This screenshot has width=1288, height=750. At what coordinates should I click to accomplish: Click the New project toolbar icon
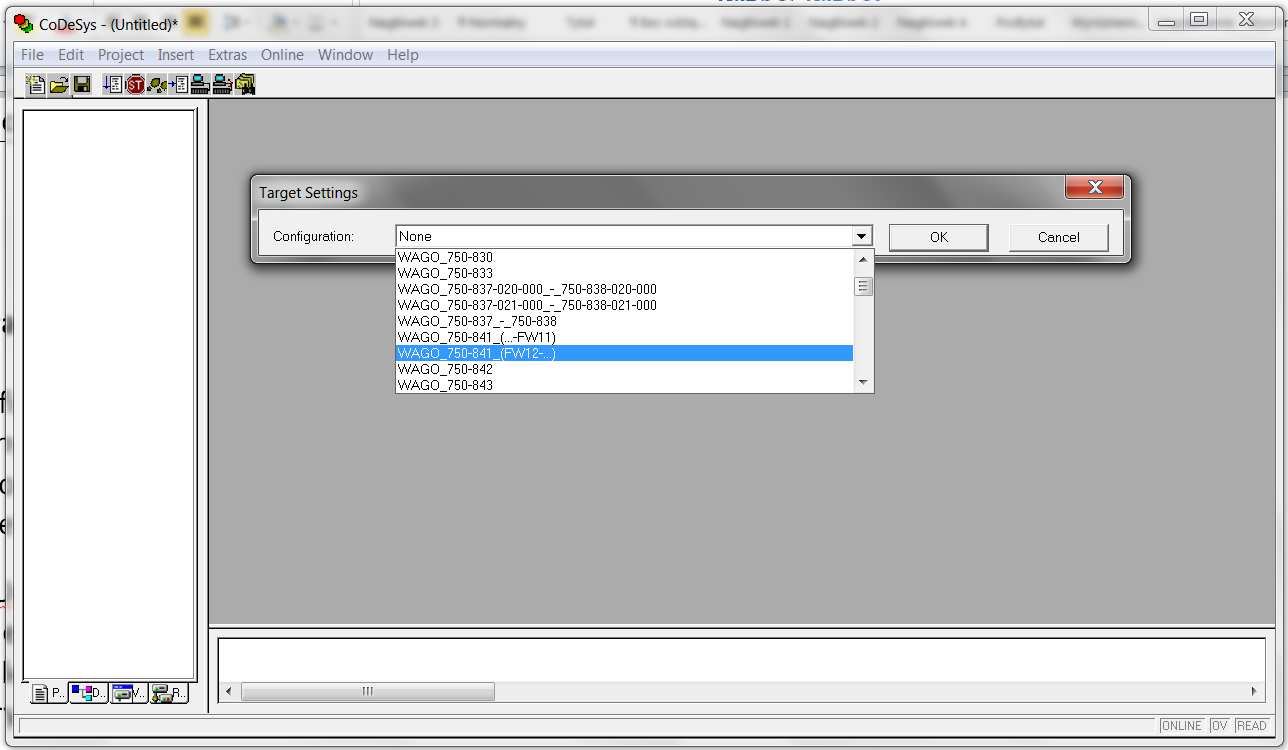[36, 84]
